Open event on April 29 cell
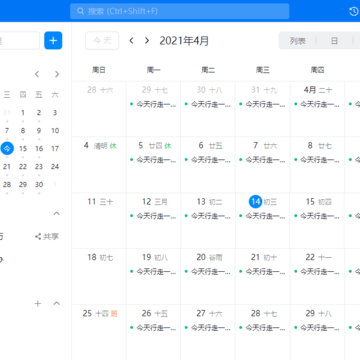The height and width of the screenshot is (360, 360). pos(317,328)
